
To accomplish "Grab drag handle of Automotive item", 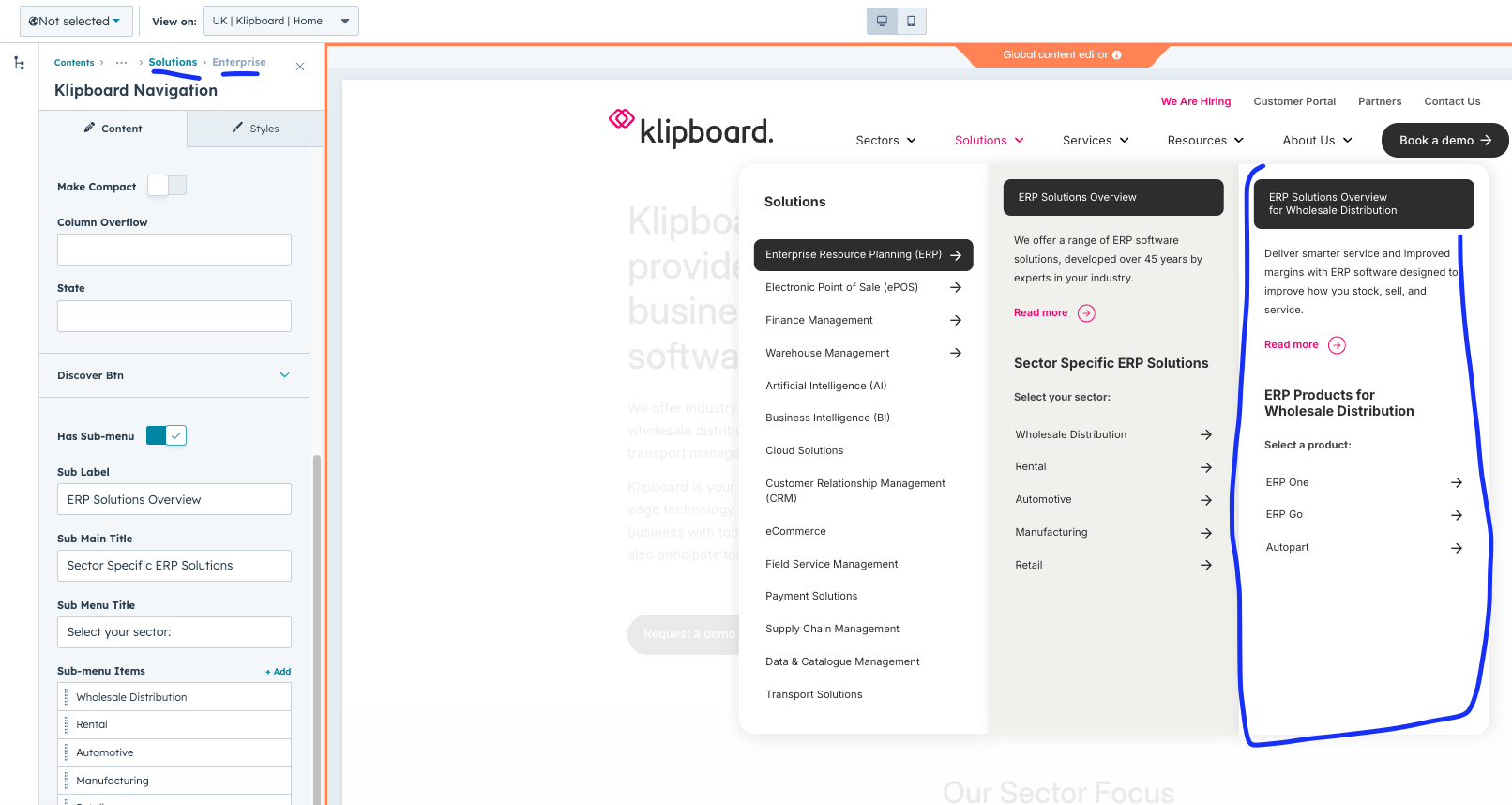I will 67,752.
